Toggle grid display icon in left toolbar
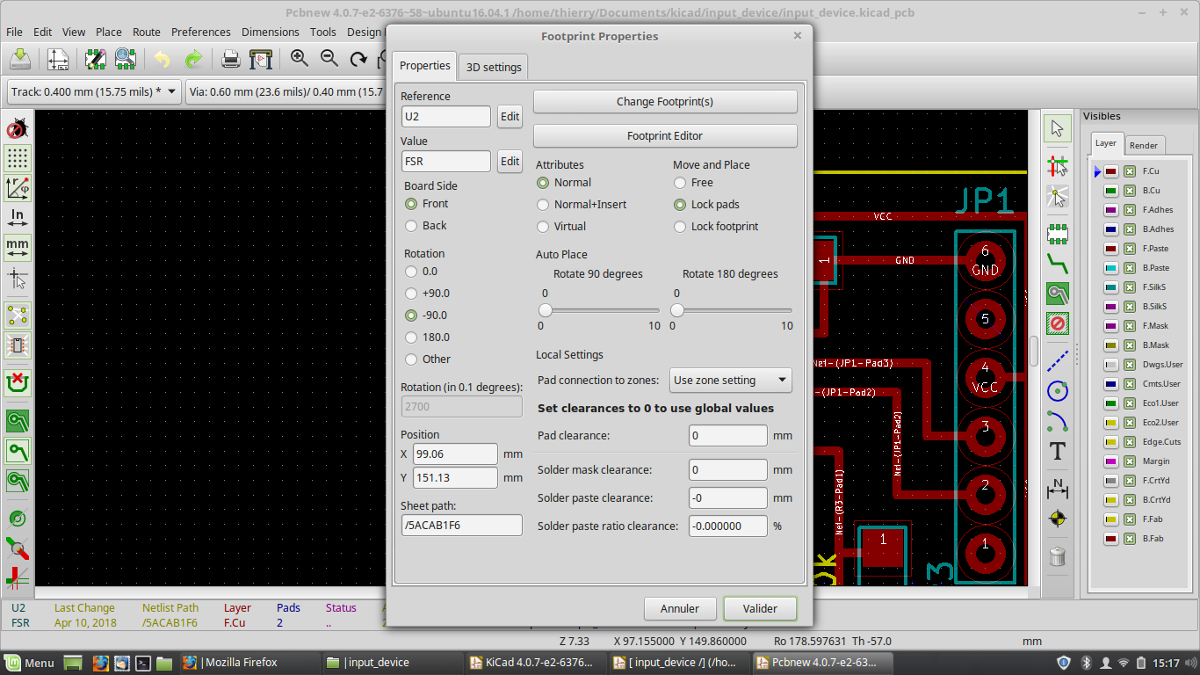 (x=17, y=158)
